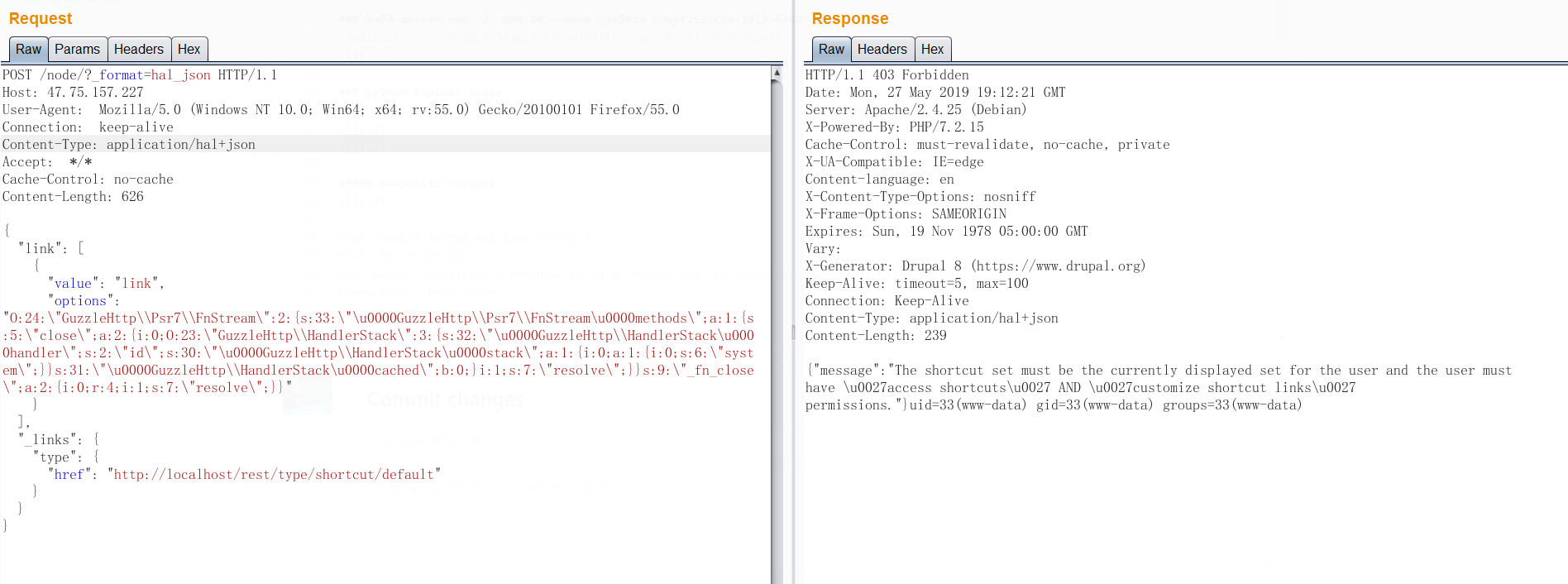Click the Request panel heading
This screenshot has height=584, width=1568.
point(41,18)
